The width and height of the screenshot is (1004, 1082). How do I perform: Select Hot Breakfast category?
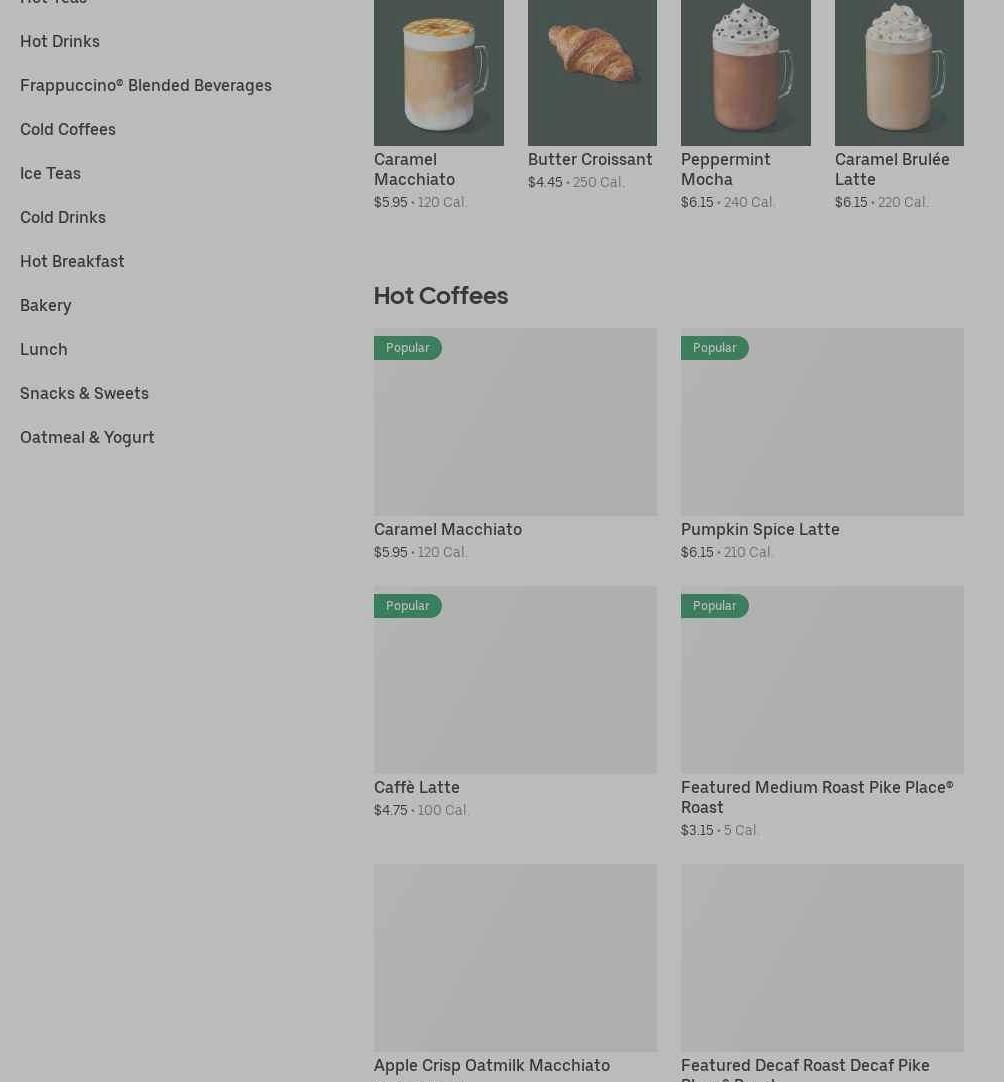coord(72,262)
